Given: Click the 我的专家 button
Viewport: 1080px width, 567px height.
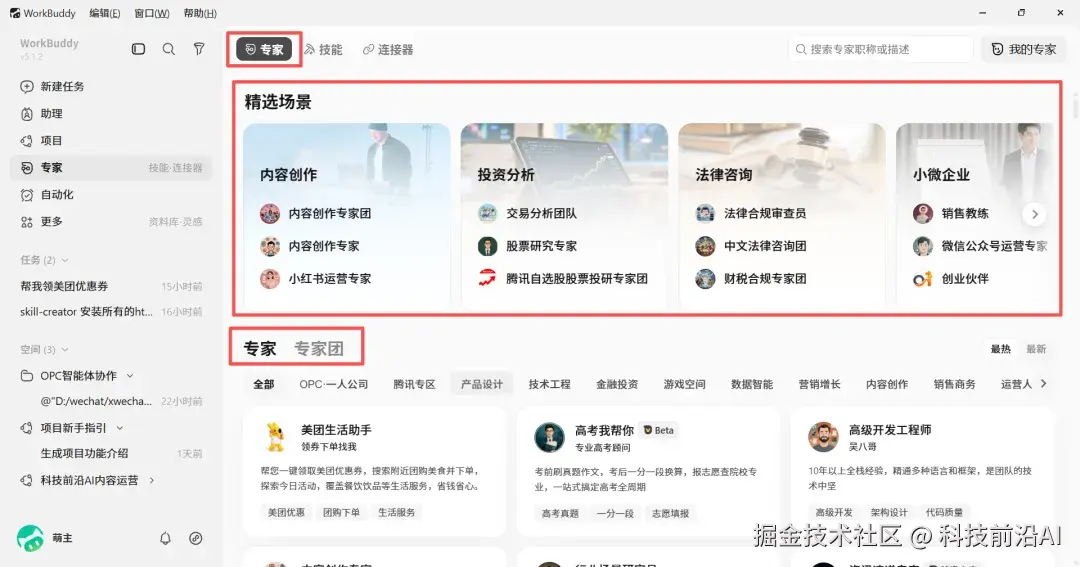Looking at the screenshot, I should [x=1024, y=50].
